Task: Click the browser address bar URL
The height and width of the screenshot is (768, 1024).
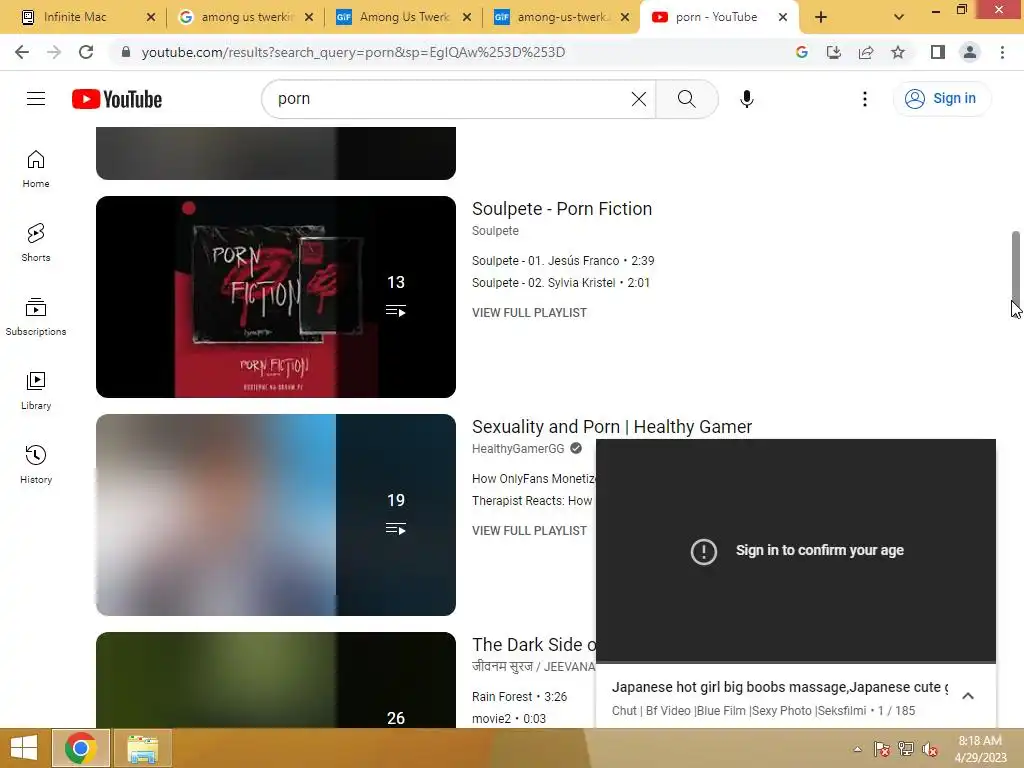Action: coord(353,52)
